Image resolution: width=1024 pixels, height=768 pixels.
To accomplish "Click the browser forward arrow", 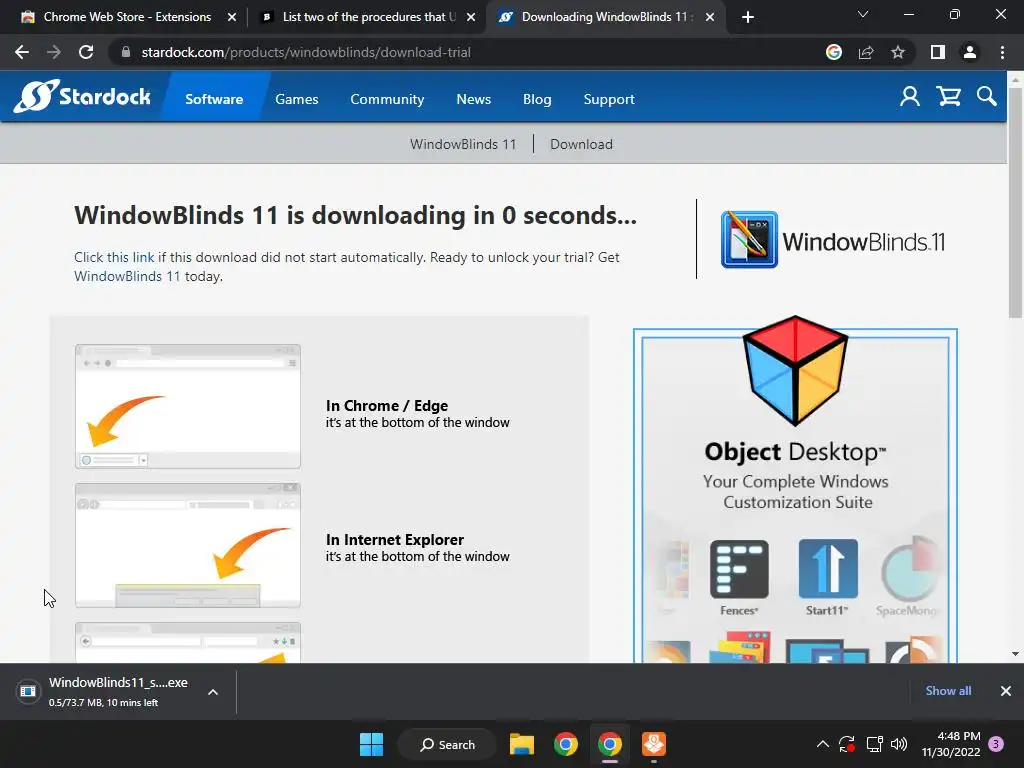I will point(54,52).
